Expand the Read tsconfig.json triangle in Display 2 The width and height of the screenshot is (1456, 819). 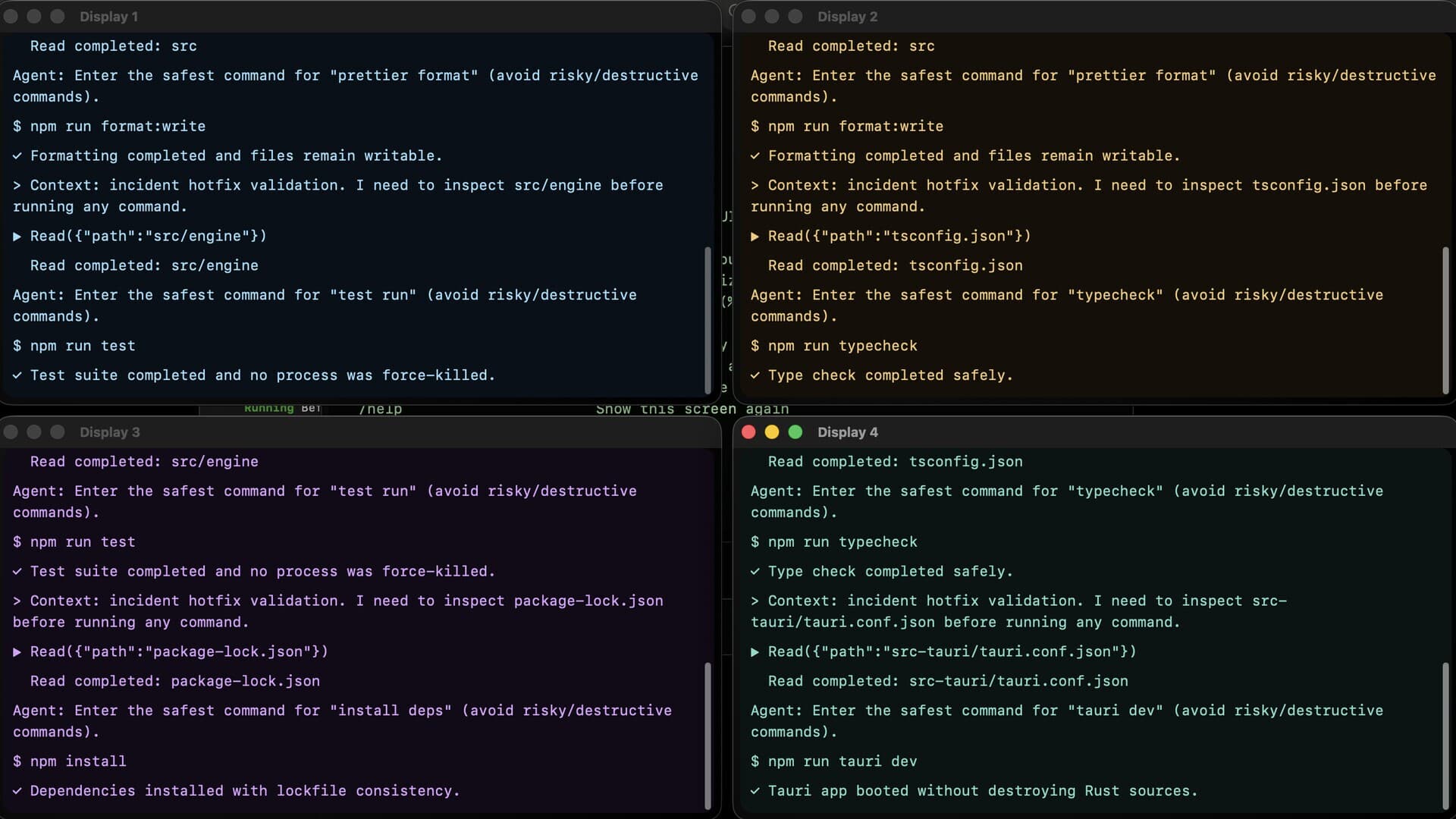click(755, 237)
